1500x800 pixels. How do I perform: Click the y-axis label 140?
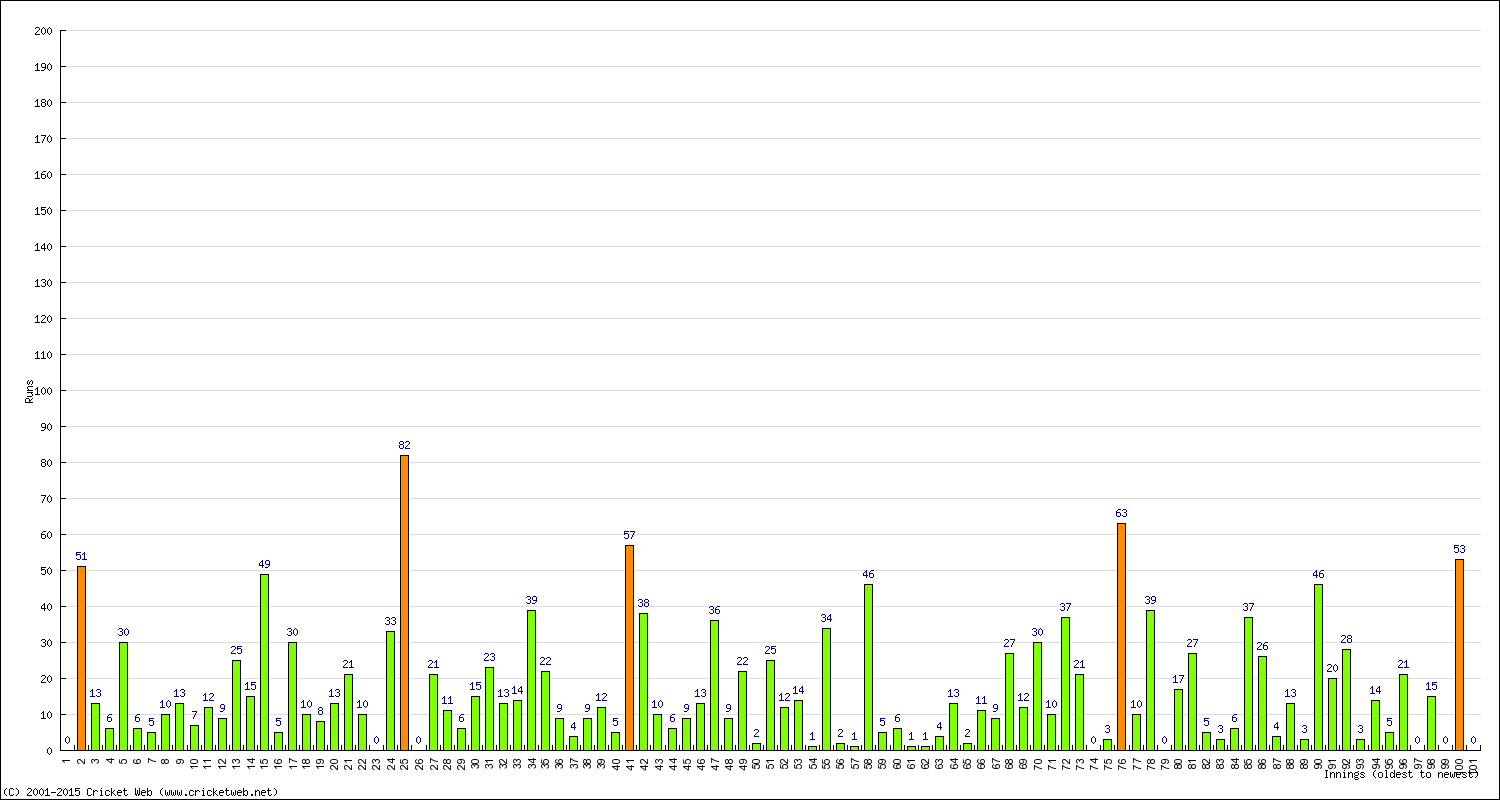43,247
